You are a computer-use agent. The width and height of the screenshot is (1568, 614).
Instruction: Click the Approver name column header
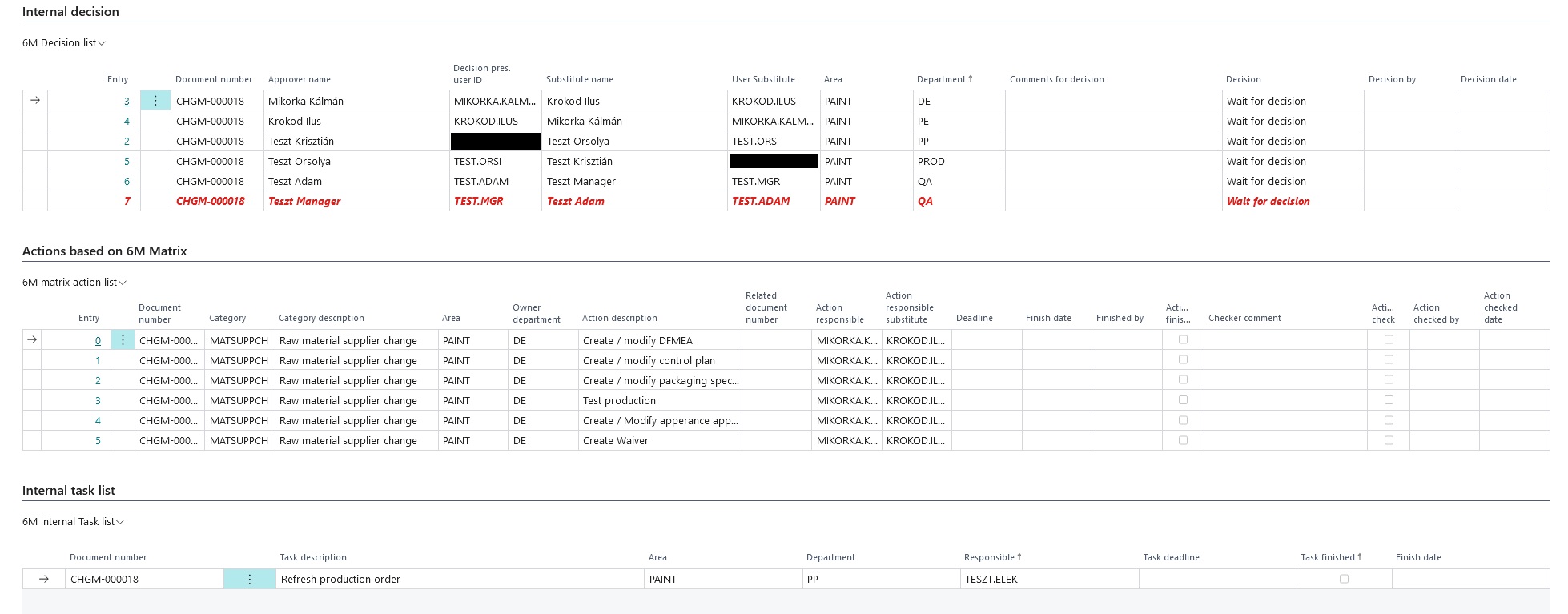pyautogui.click(x=300, y=79)
